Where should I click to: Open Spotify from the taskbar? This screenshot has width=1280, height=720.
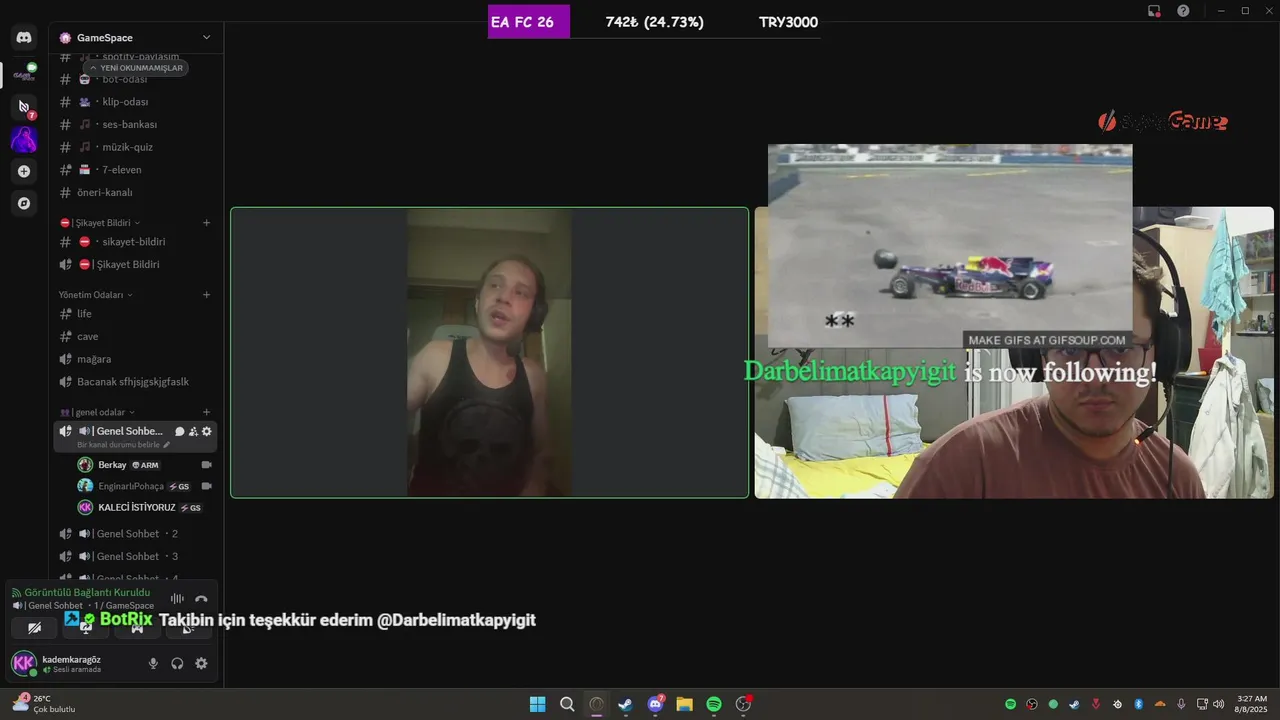click(714, 704)
